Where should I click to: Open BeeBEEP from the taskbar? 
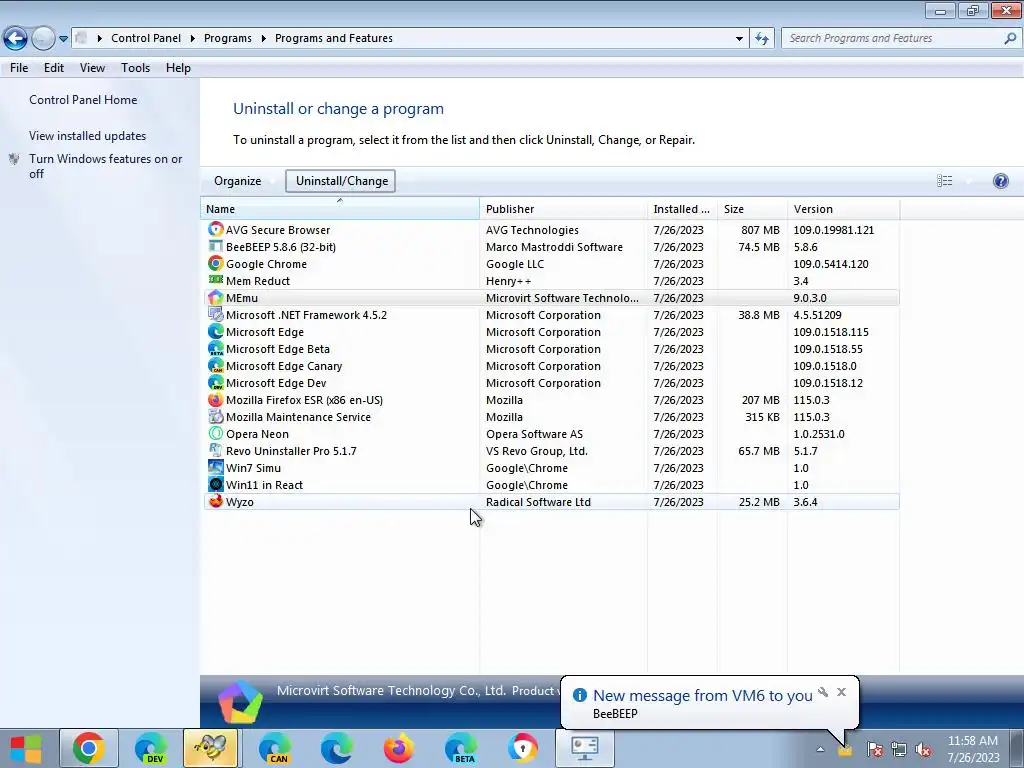[210, 748]
